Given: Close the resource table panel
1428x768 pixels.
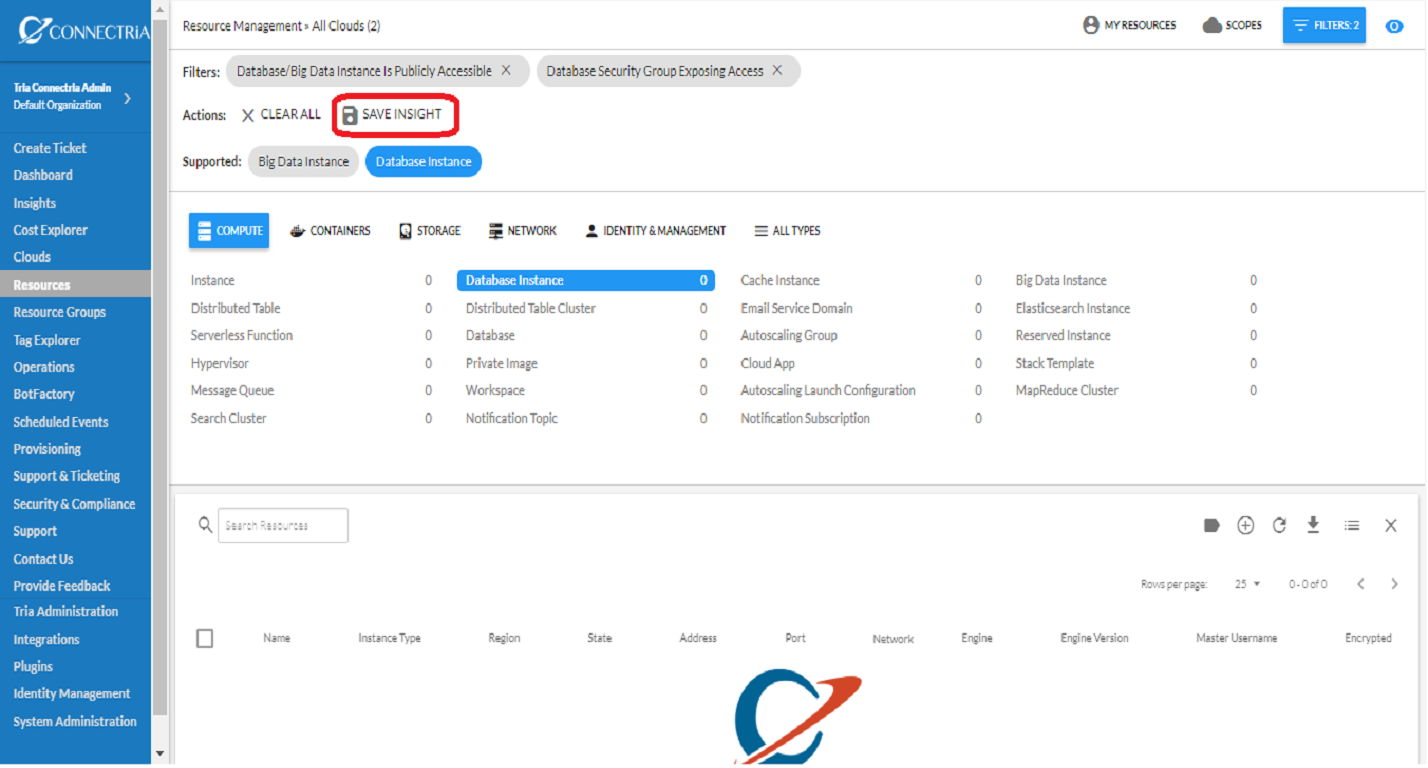Looking at the screenshot, I should click(1390, 525).
